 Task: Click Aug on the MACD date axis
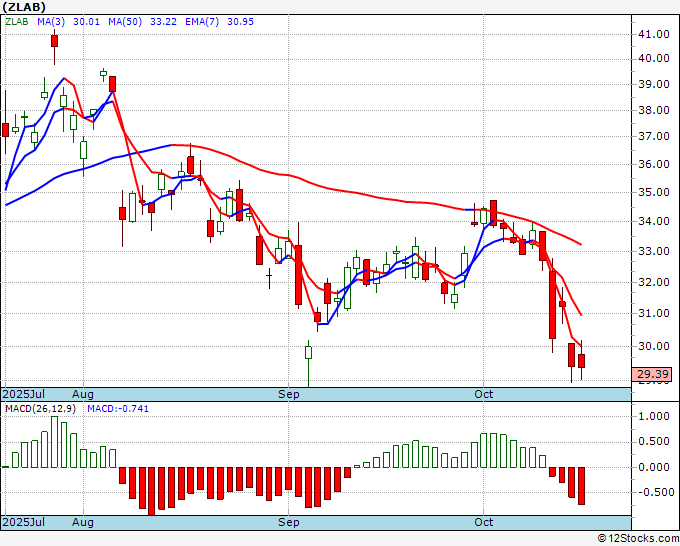point(83,522)
